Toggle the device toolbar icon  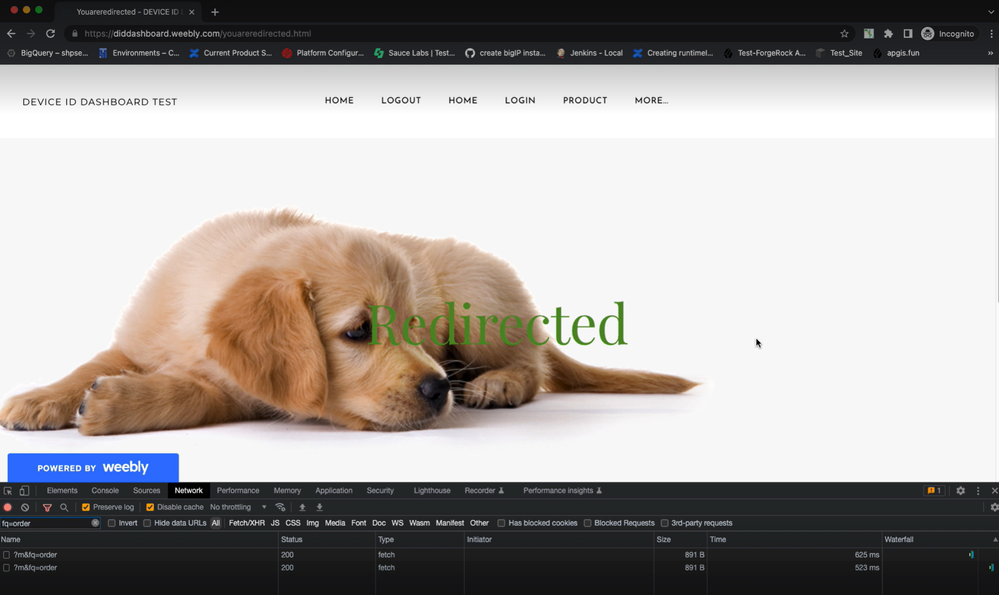(x=24, y=491)
